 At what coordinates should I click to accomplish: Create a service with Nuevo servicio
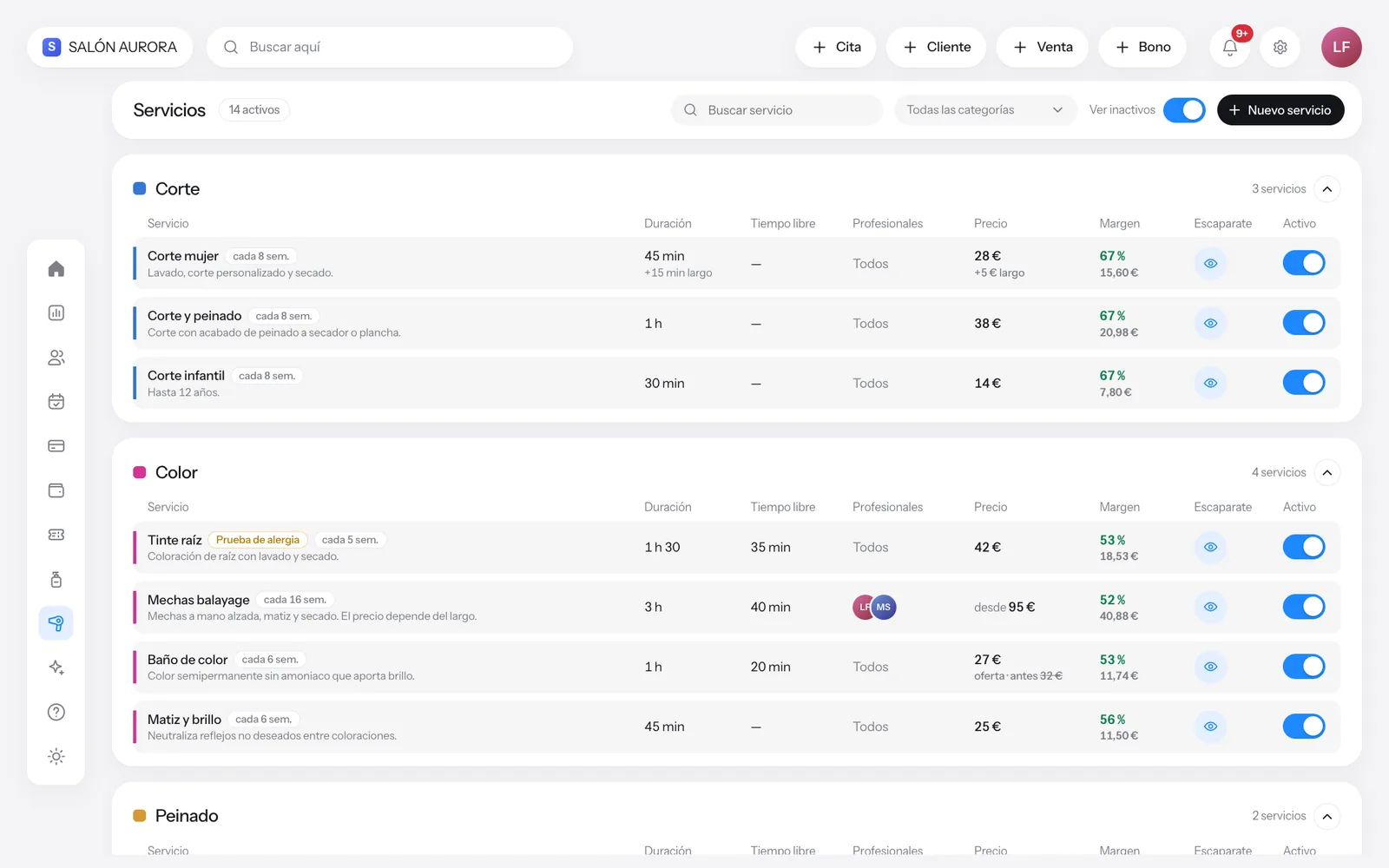point(1280,110)
